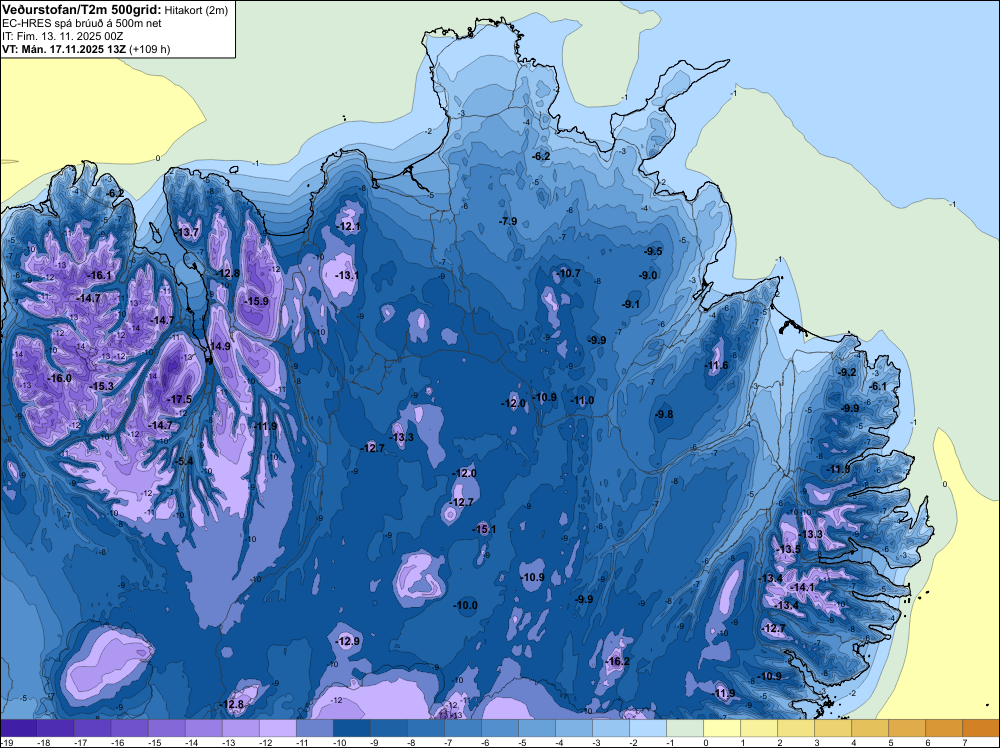Screen dimensions: 1000x748
Task: Click the title 'Veðurstofan/T2m 500grid:'
Action: coord(80,9)
